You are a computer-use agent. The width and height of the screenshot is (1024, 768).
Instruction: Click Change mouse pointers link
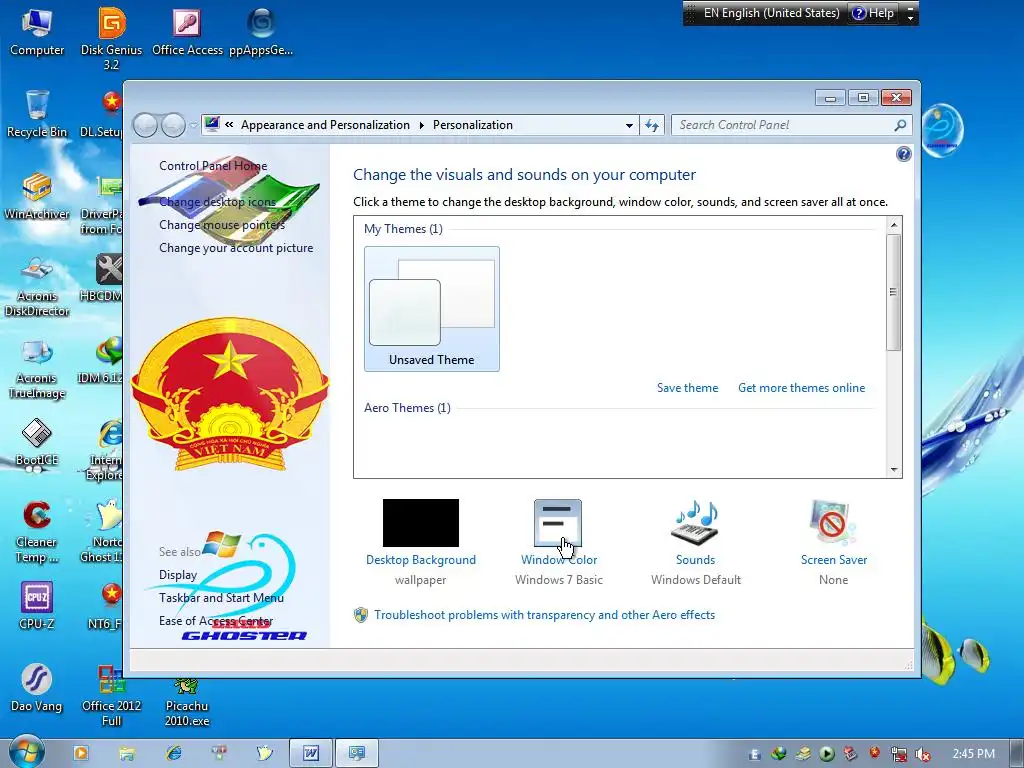(x=222, y=225)
